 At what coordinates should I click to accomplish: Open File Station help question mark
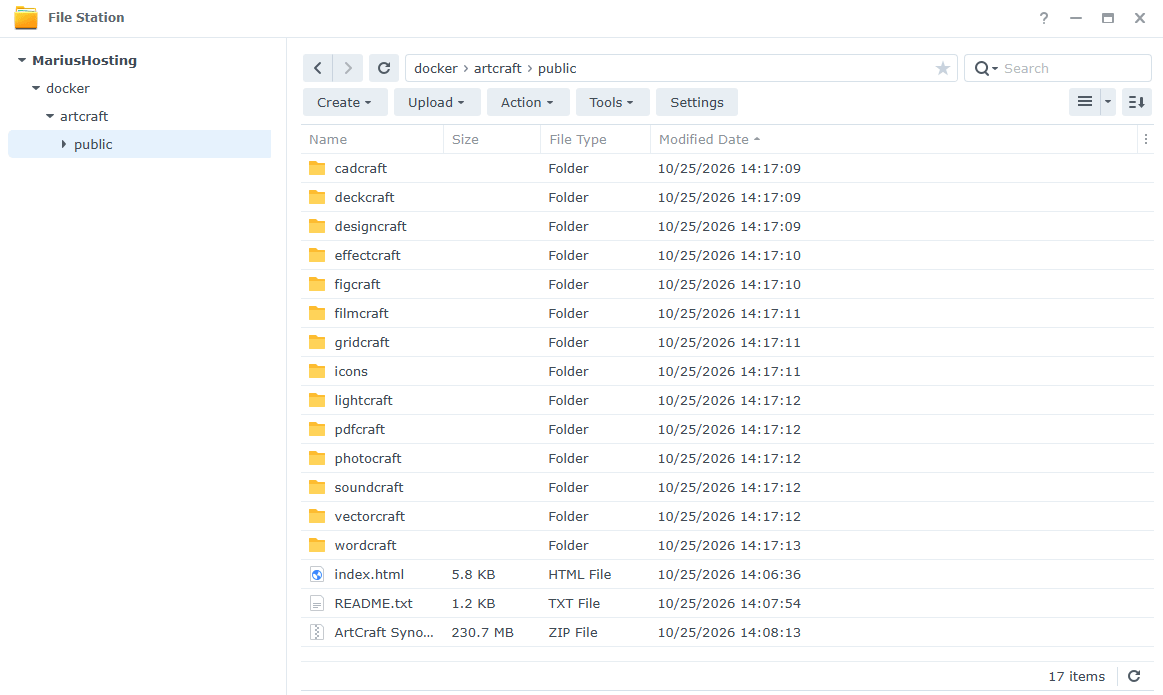1044,18
